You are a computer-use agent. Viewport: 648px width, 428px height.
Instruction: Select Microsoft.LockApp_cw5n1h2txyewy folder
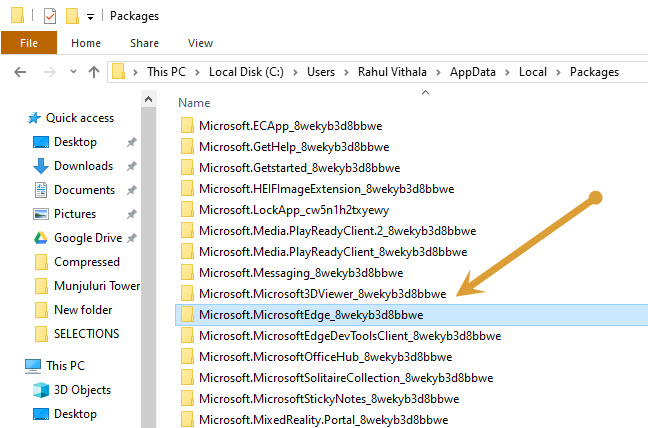(285, 210)
